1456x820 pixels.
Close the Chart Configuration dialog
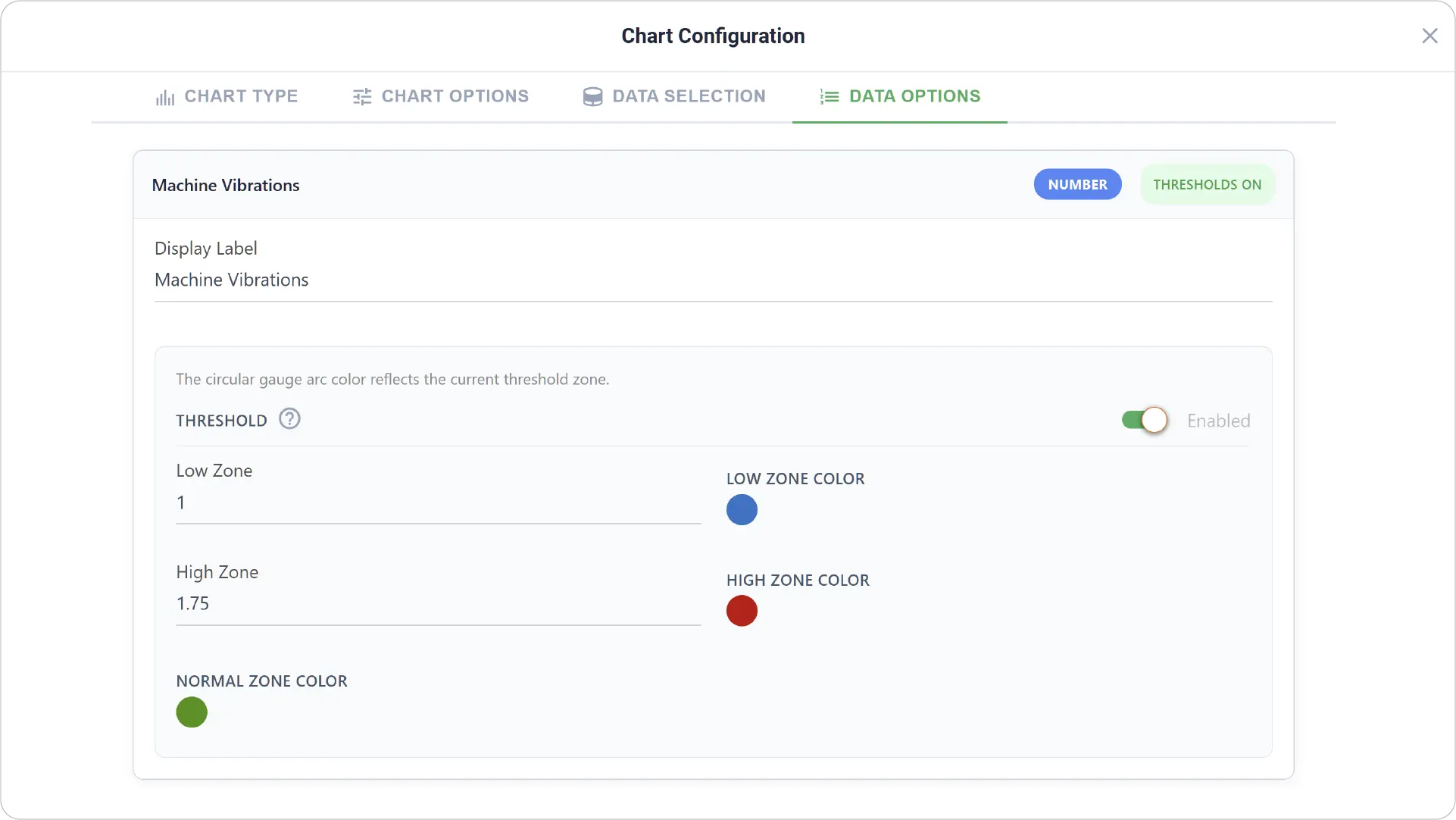click(1429, 36)
